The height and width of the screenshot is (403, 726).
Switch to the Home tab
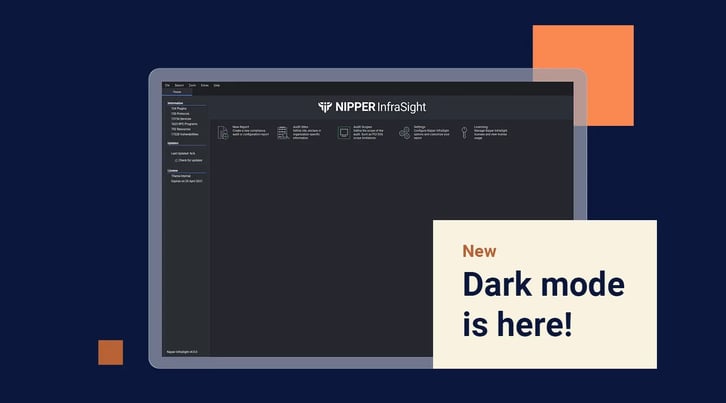[177, 92]
